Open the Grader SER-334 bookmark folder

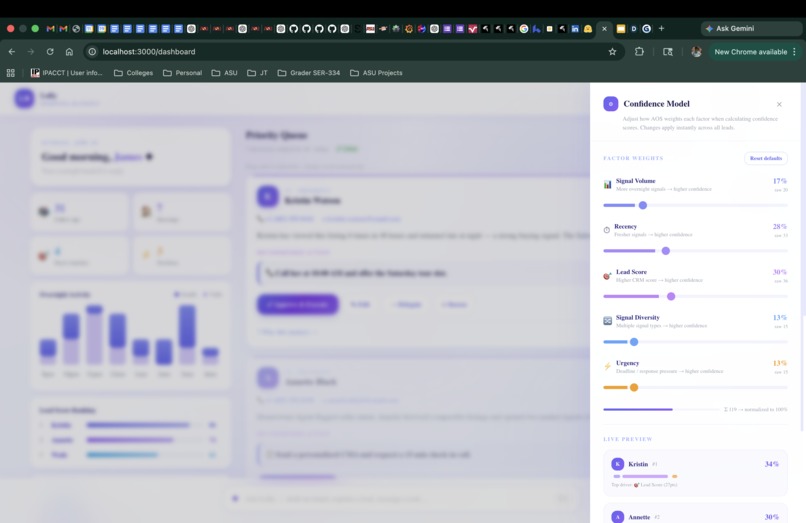(x=309, y=73)
